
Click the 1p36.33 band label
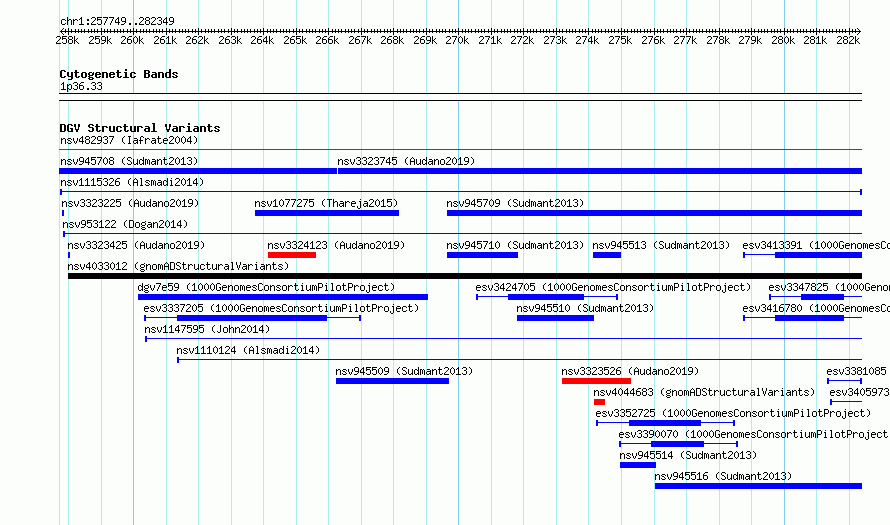(x=81, y=86)
